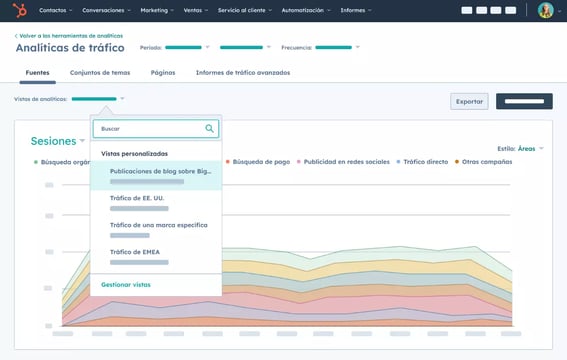Open the user avatar menu
567x360 pixels.
click(545, 10)
